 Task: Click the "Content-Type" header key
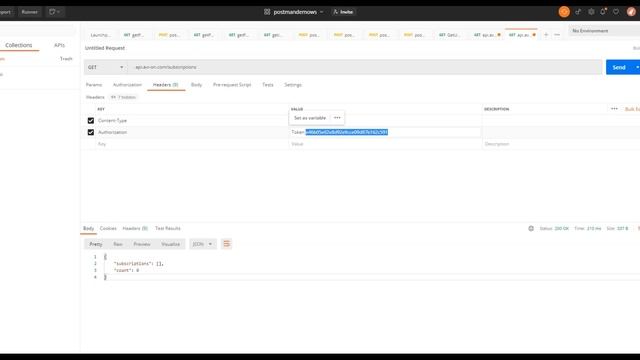(112, 120)
